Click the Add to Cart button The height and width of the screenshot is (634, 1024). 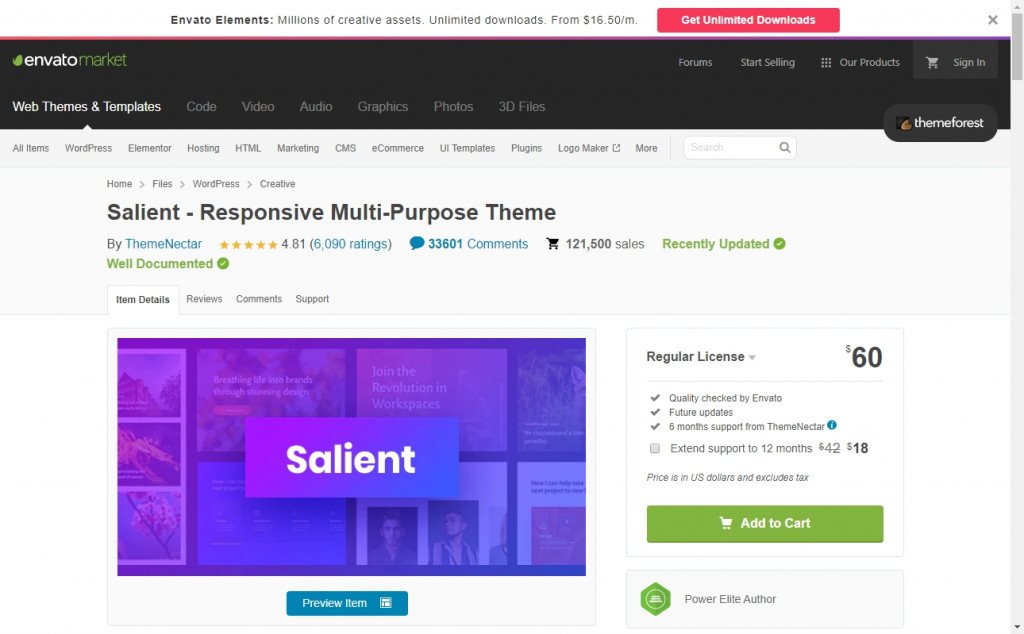click(x=765, y=524)
